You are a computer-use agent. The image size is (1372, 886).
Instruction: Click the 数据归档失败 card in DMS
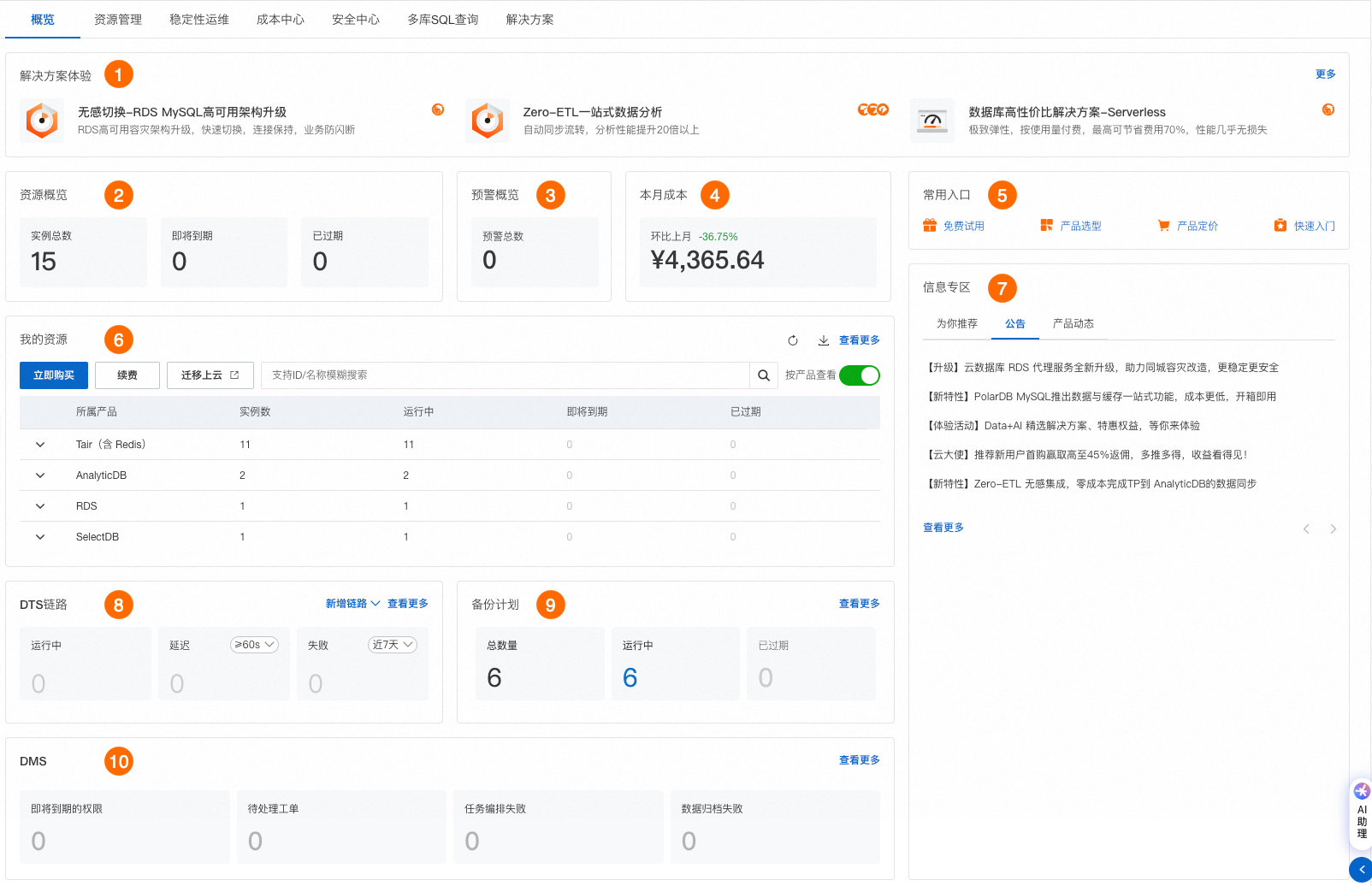[x=775, y=827]
